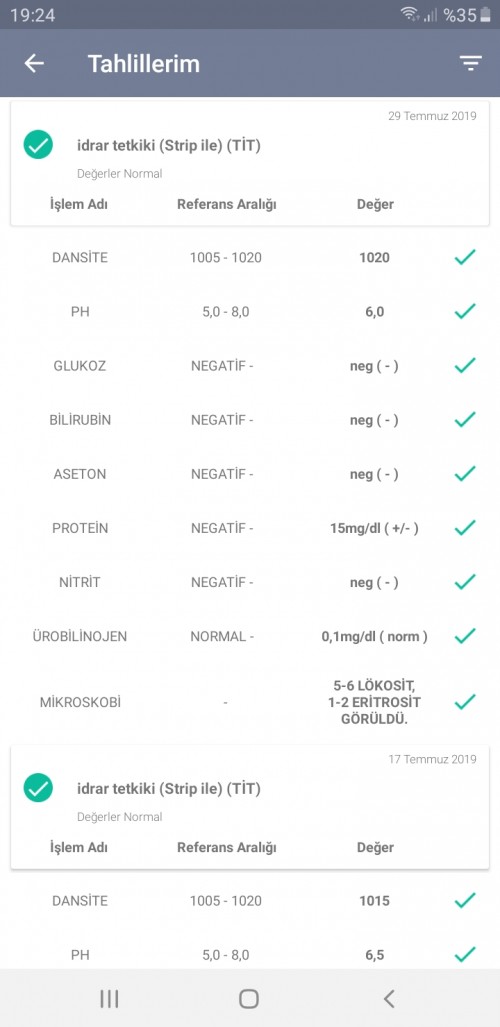Screen dimensions: 500x1027
Task: Tap the back arrow beside Tahlillerim
Action: point(34,64)
